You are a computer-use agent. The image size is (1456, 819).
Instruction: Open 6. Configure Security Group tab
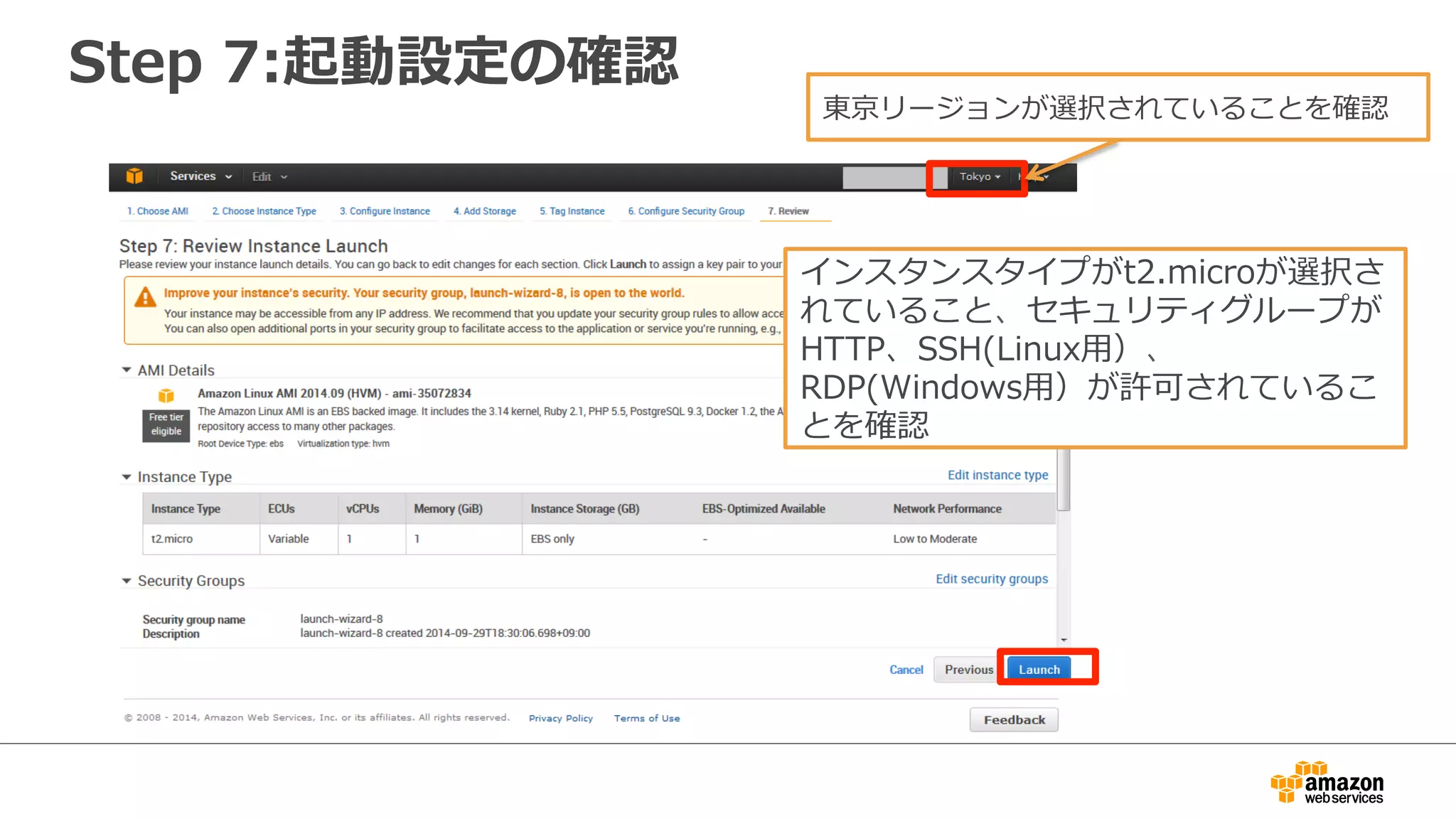tap(686, 211)
